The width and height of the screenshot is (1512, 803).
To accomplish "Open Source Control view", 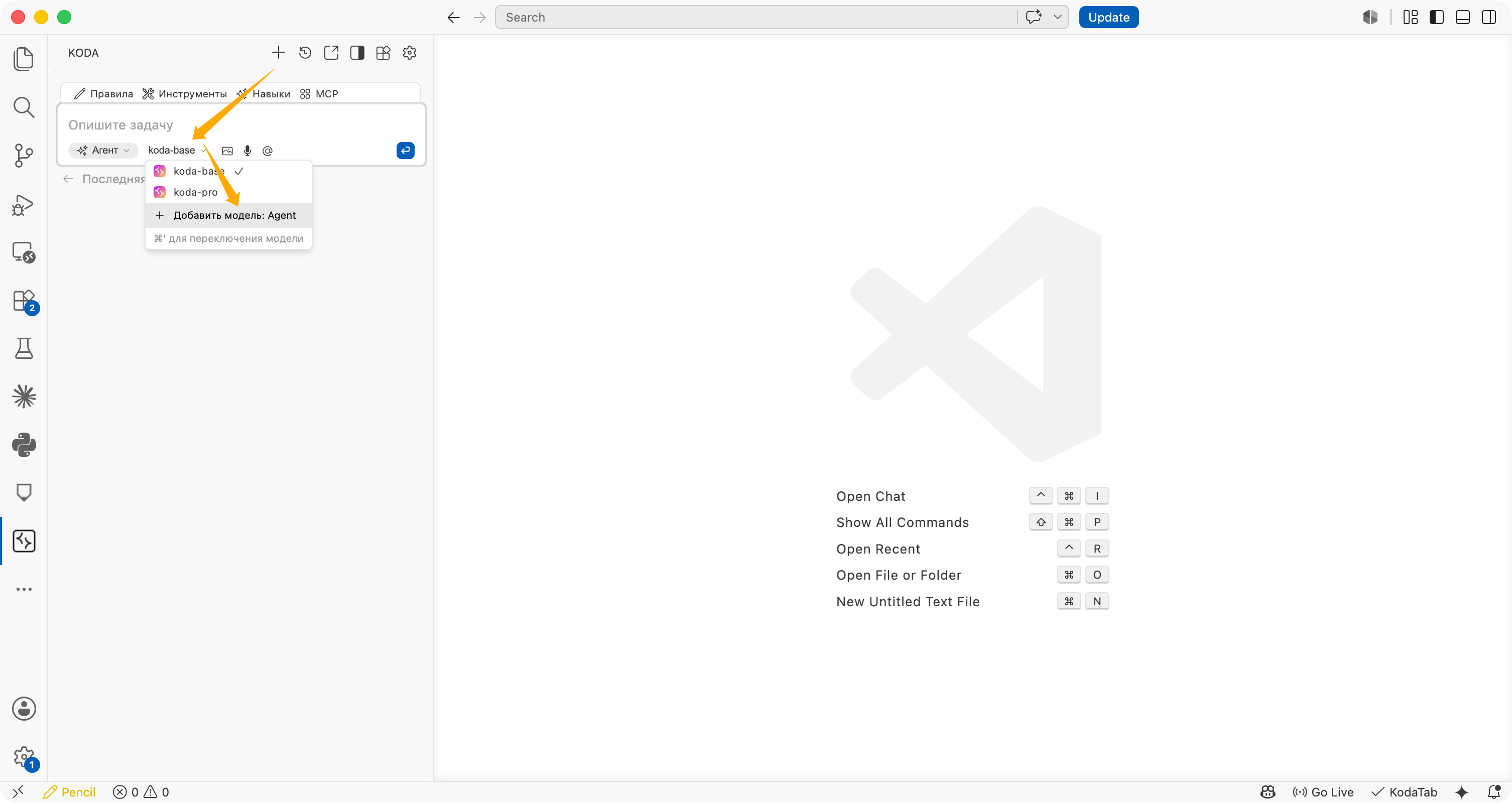I will coord(24,156).
